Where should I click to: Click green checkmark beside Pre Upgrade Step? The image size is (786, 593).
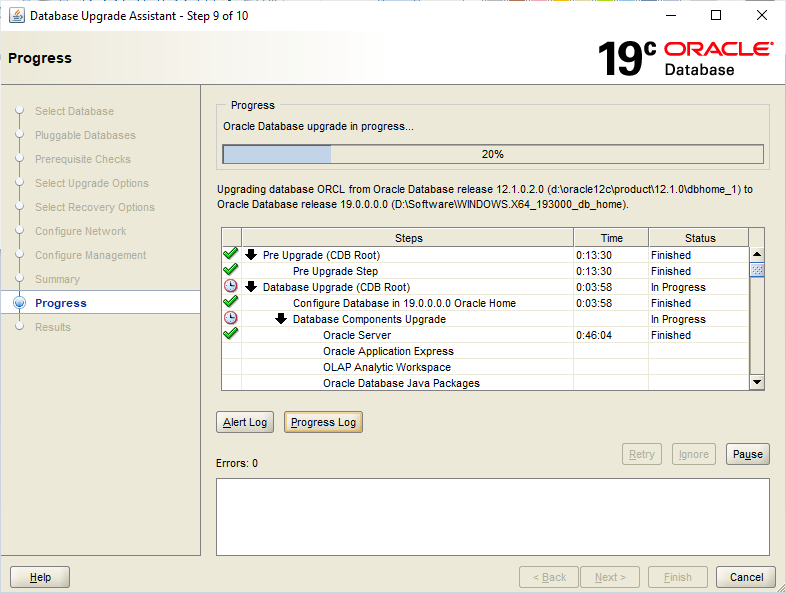[231, 270]
